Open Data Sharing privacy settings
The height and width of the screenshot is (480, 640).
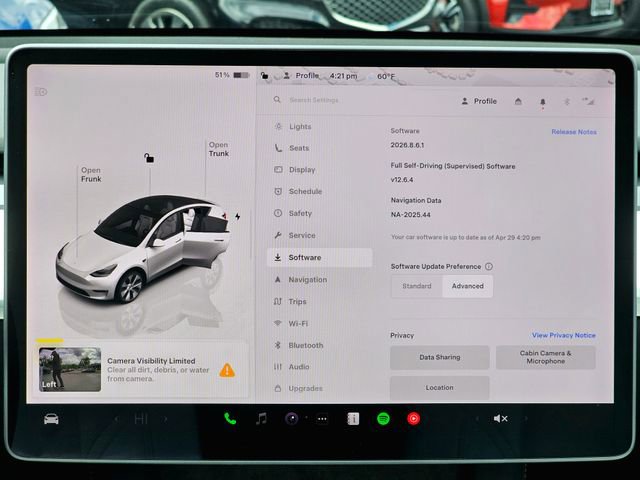[x=440, y=357]
